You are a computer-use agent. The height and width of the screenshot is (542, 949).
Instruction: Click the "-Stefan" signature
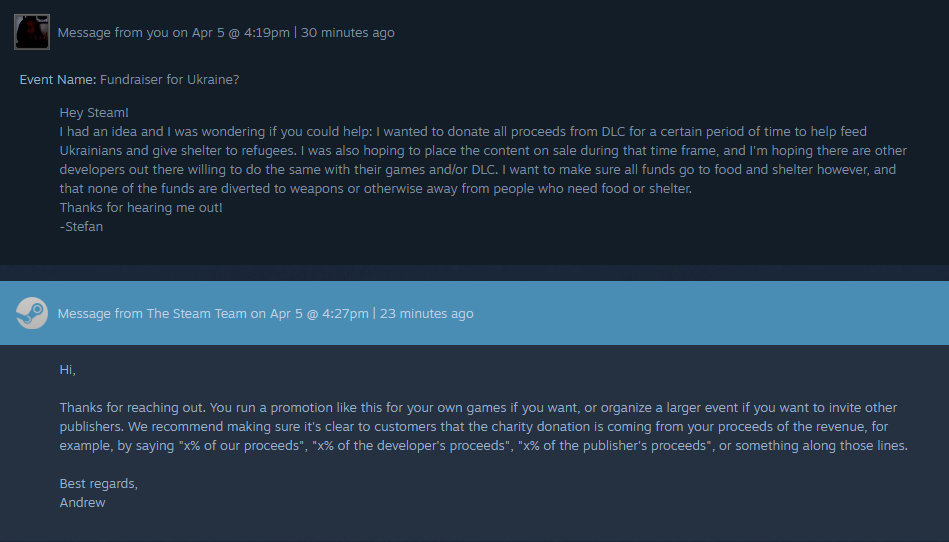(81, 226)
